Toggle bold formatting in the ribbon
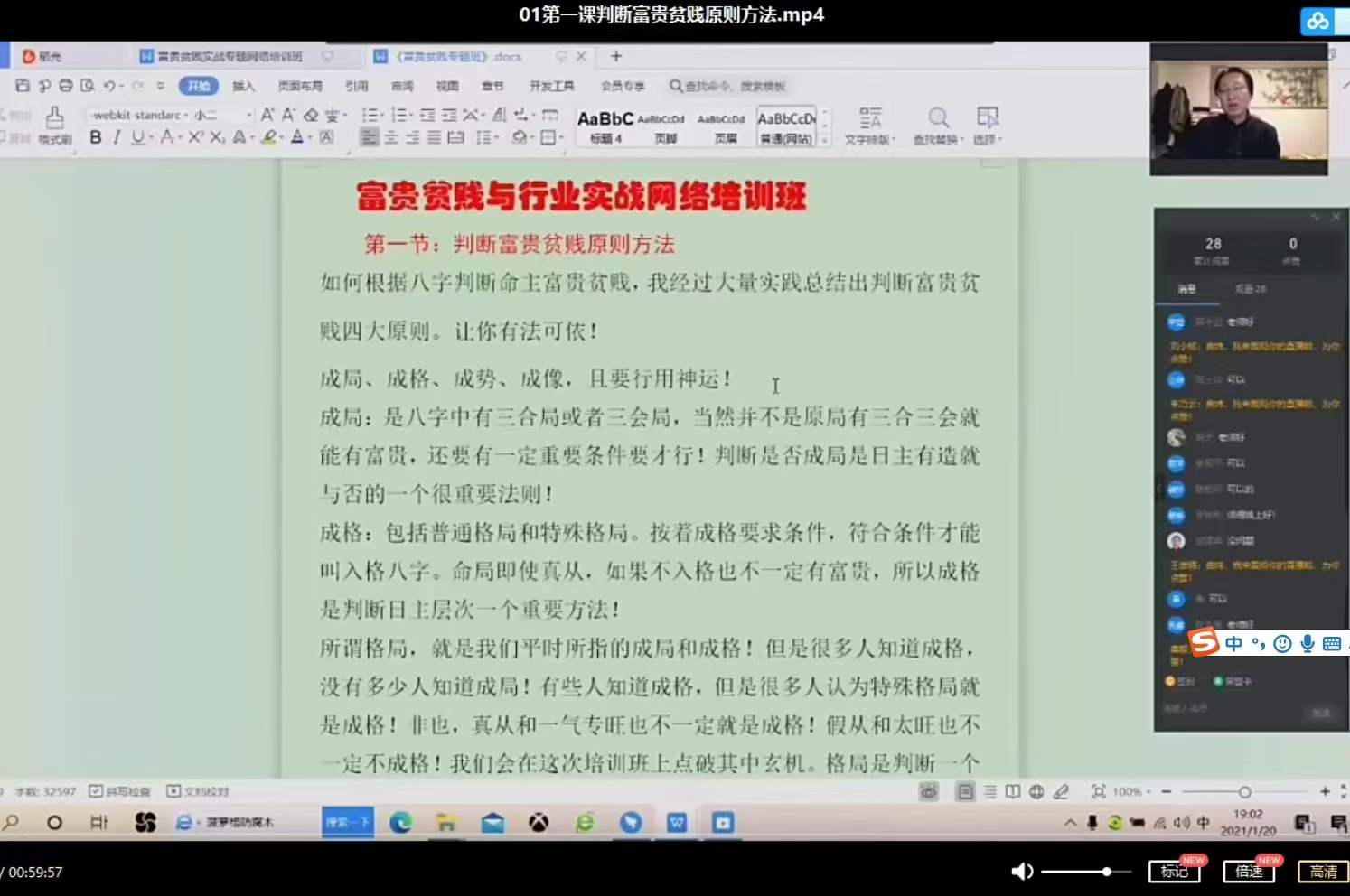Viewport: 1350px width, 896px height. [x=96, y=137]
